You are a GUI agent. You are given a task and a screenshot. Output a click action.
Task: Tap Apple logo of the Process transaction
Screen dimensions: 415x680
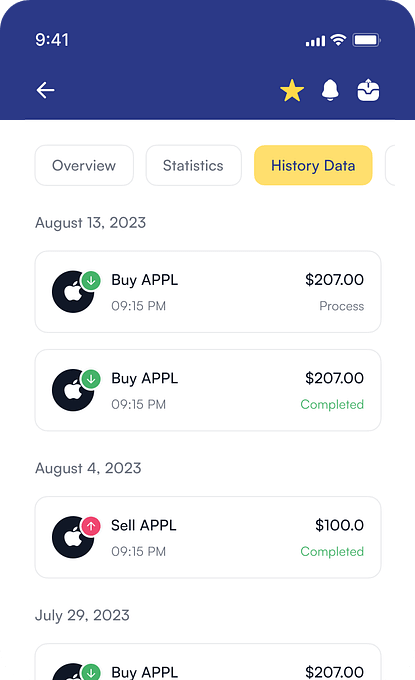click(73, 292)
